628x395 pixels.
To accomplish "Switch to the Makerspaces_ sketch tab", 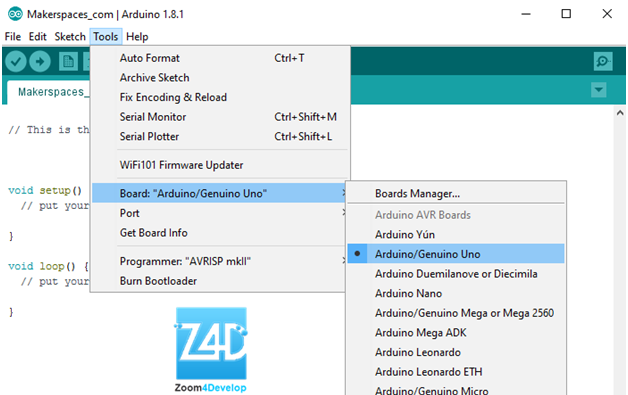I will tap(49, 92).
